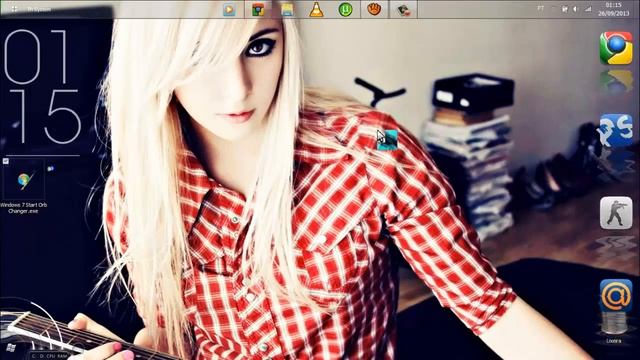Open the media player taskbar icon

coord(229,10)
